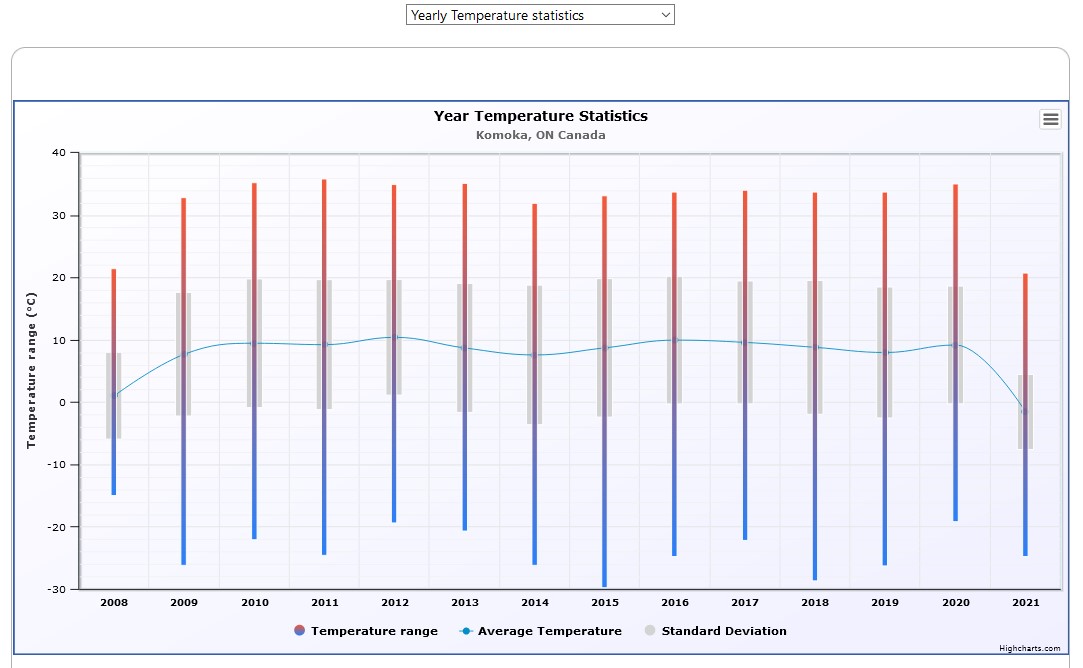The height and width of the screenshot is (668, 1083).
Task: Toggle Standard Deviation series in legend
Action: tap(723, 631)
